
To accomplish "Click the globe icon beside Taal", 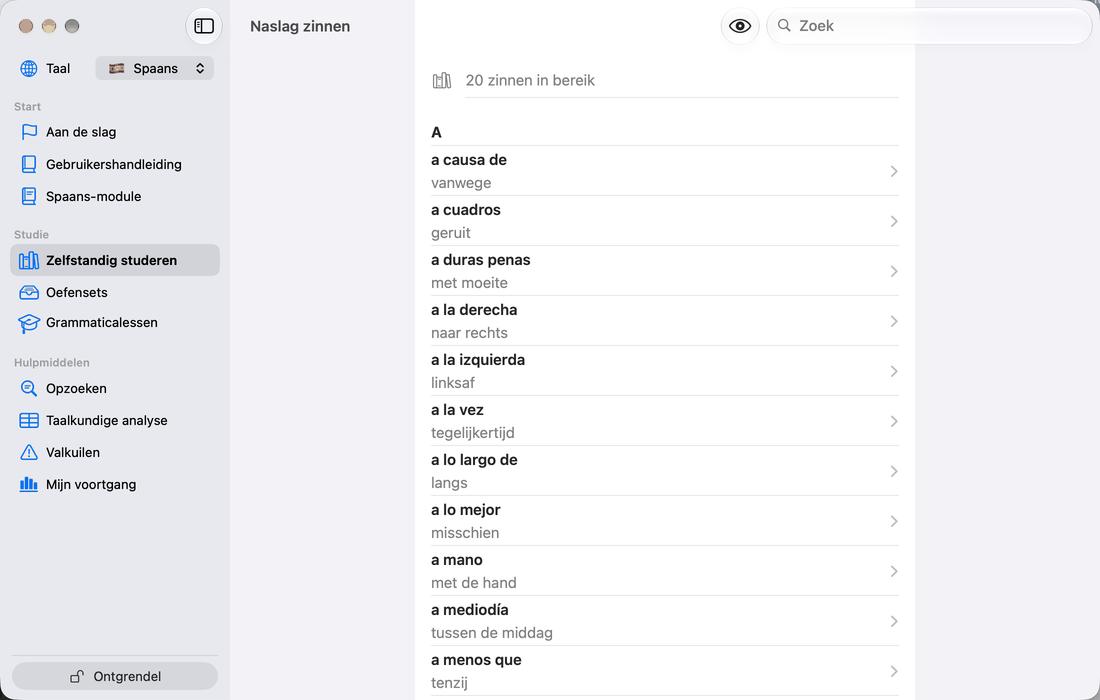I will pos(29,68).
